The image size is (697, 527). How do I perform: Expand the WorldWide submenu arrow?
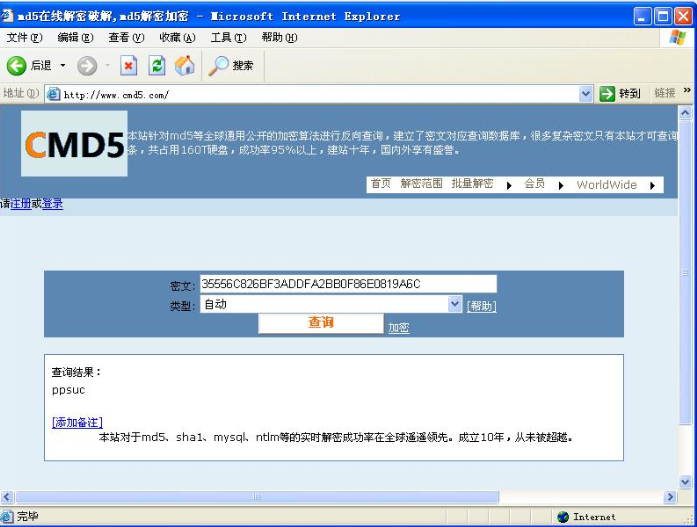652,186
